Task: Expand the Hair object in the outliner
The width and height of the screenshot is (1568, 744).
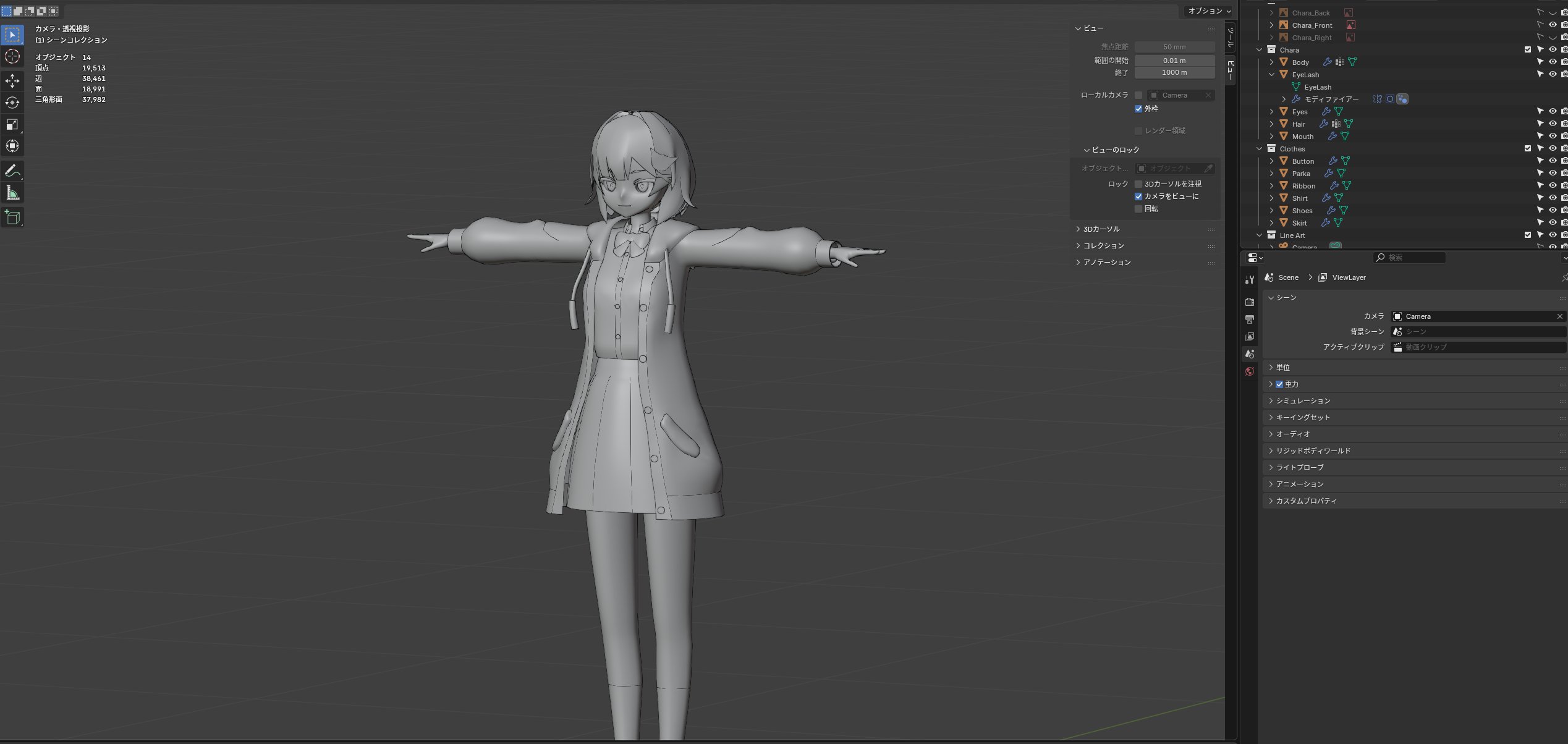Action: pos(1271,124)
